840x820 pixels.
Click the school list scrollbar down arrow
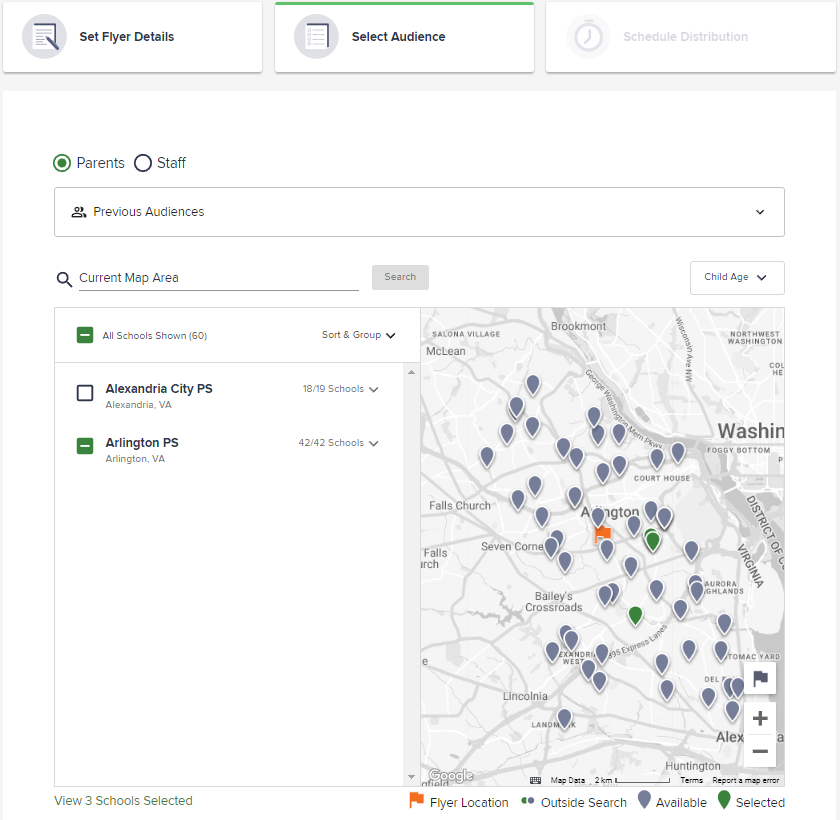pos(411,777)
